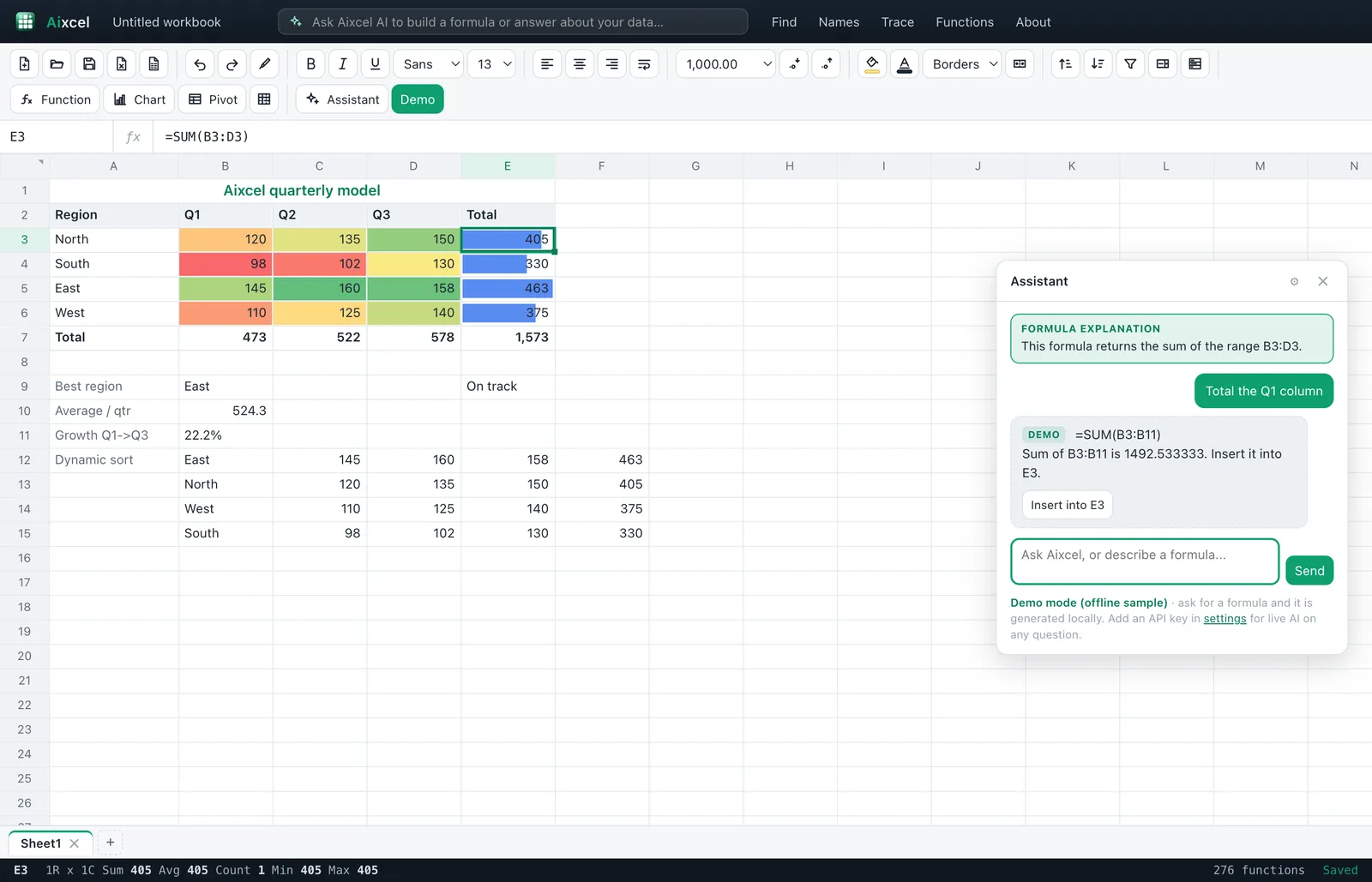Viewport: 1372px width, 882px height.
Task: Click the rightmost table rows toolbar icon
Action: pyautogui.click(x=1195, y=64)
